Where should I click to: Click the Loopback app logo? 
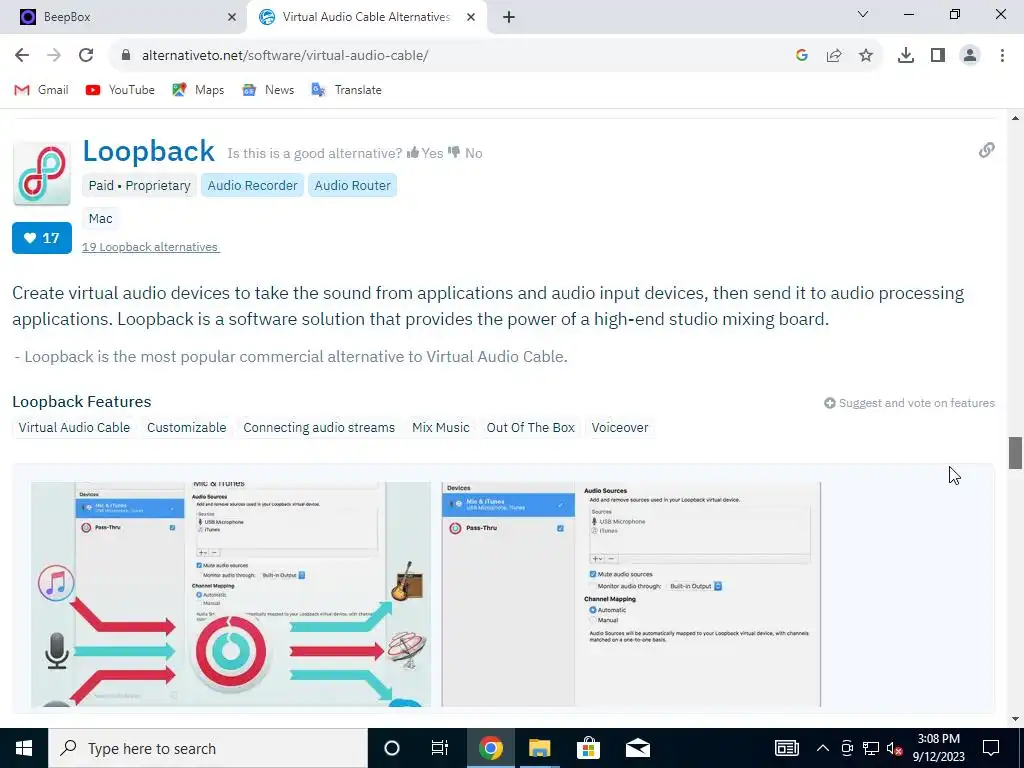point(42,174)
